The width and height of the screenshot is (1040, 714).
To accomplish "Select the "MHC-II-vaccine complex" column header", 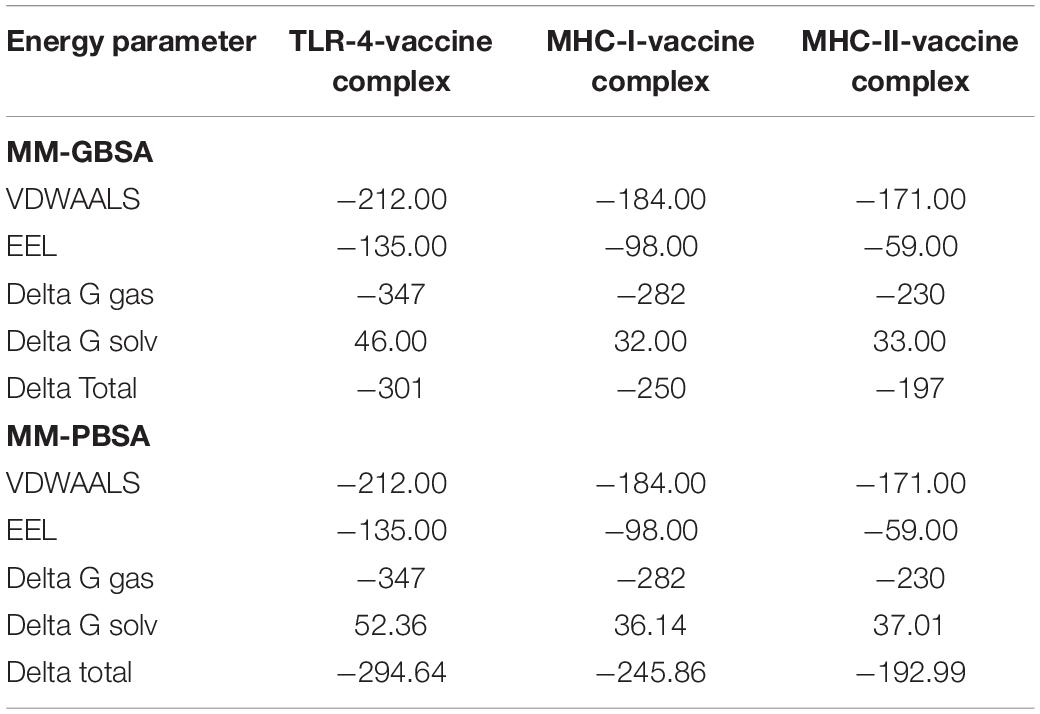I will tap(911, 60).
